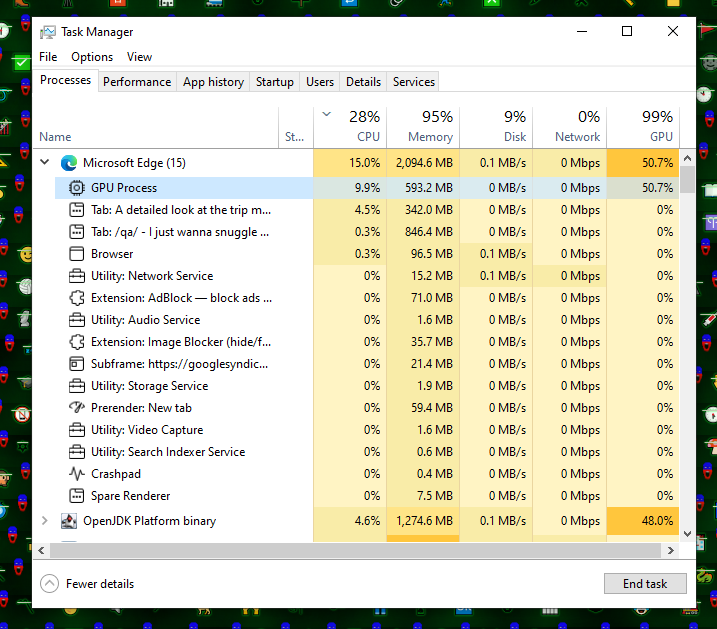Open the Options menu
The width and height of the screenshot is (717, 629).
(92, 57)
